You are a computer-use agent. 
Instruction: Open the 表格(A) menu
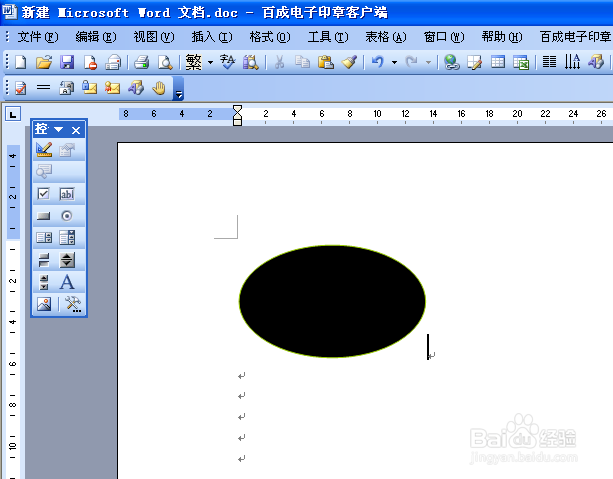pos(385,37)
